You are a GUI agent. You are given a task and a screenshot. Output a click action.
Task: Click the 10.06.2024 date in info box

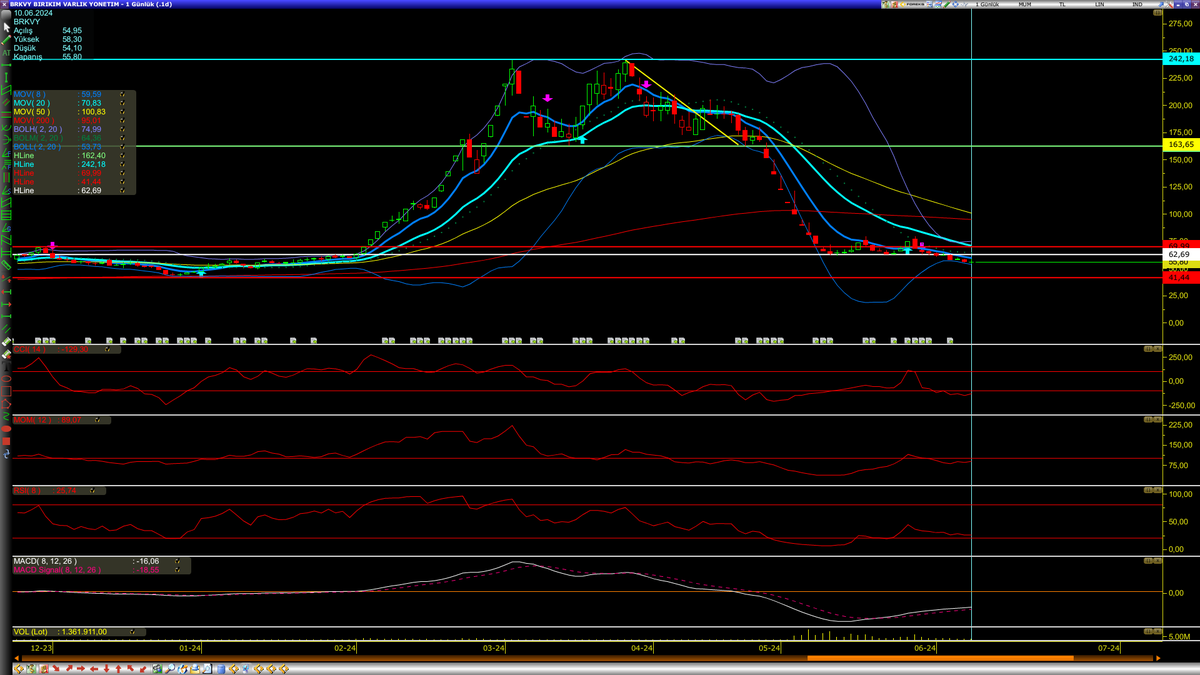33,12
